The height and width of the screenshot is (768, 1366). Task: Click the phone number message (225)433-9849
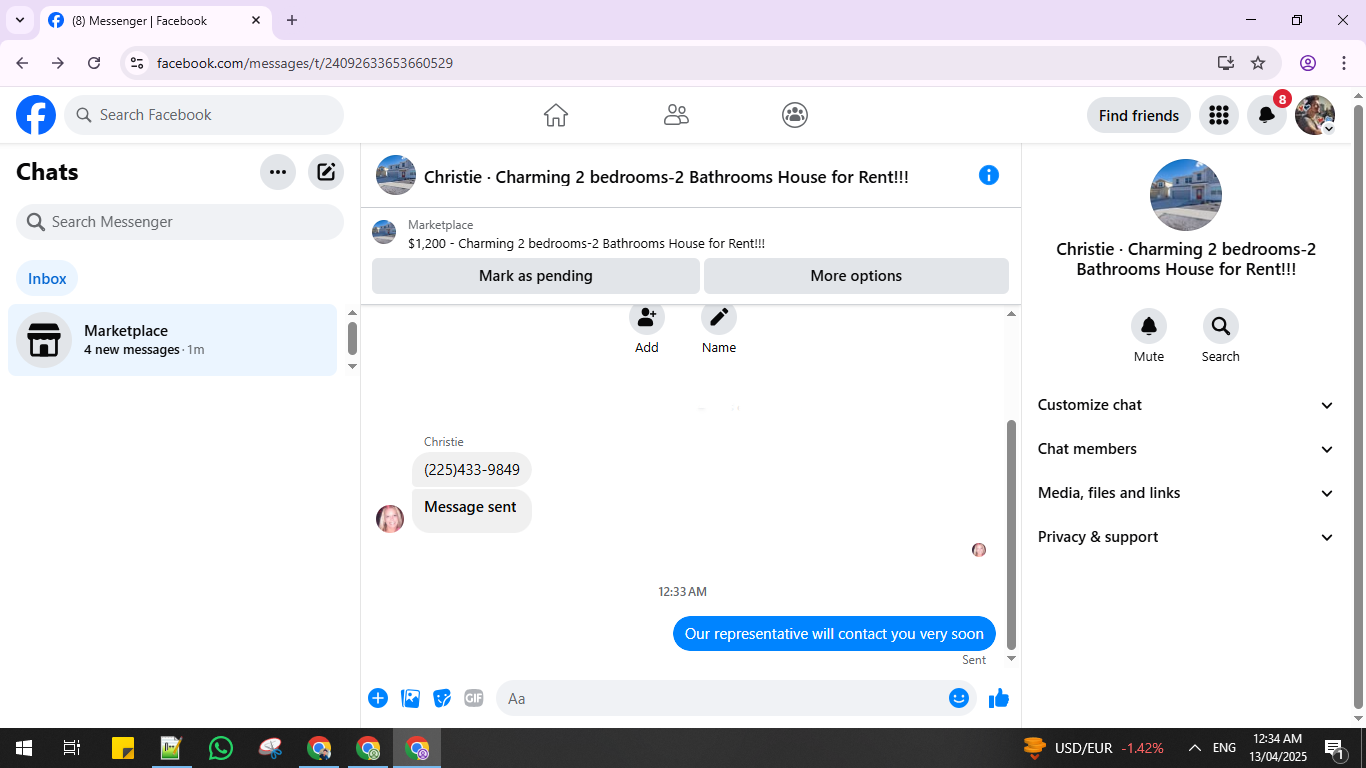(472, 470)
